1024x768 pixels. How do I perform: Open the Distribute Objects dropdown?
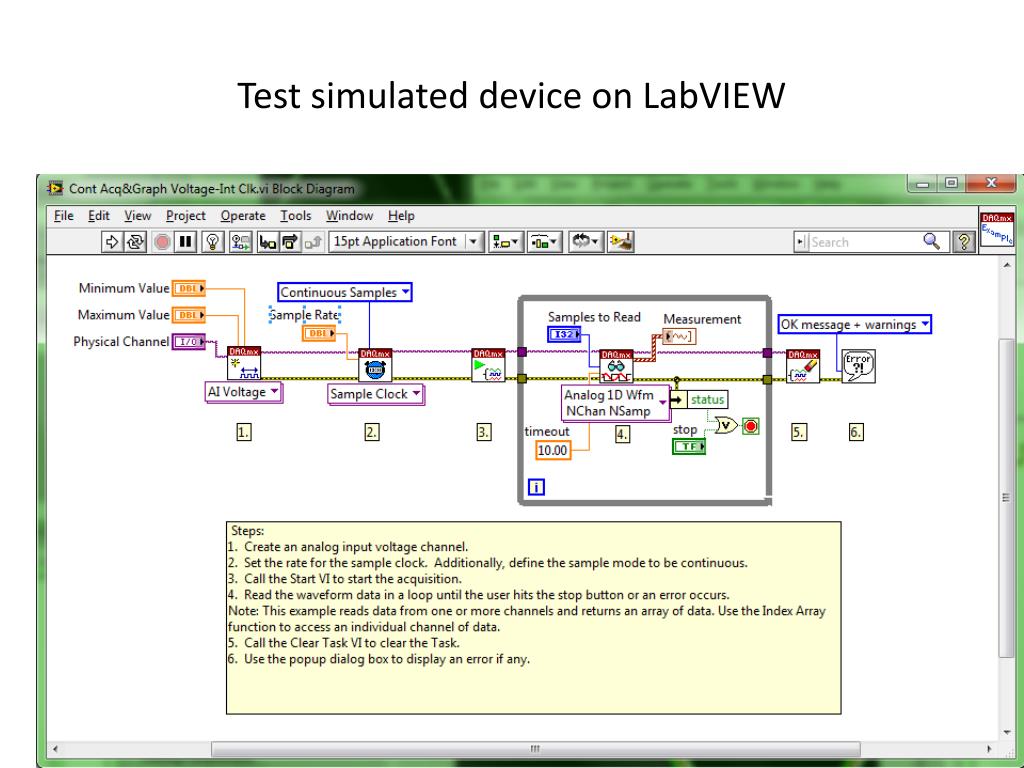(544, 242)
